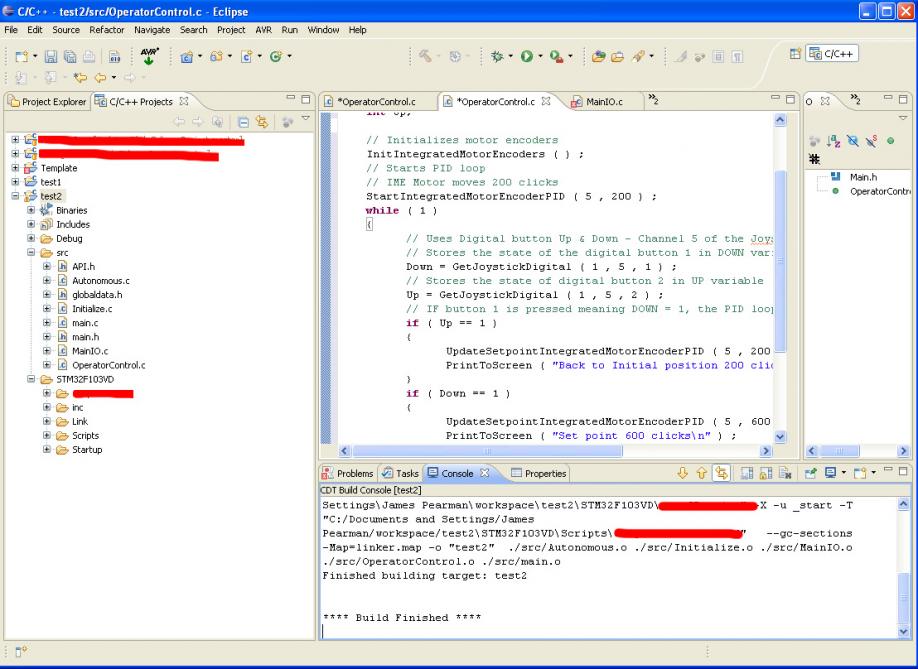
Task: Collapse the src folder node
Action: [31, 252]
